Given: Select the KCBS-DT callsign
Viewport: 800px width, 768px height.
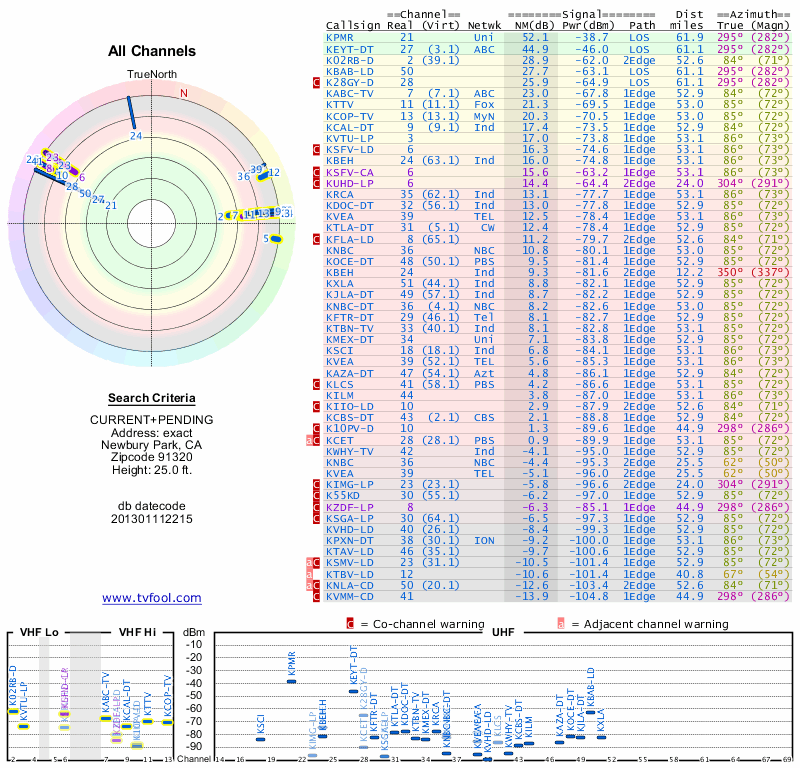Looking at the screenshot, I should click(x=350, y=417).
